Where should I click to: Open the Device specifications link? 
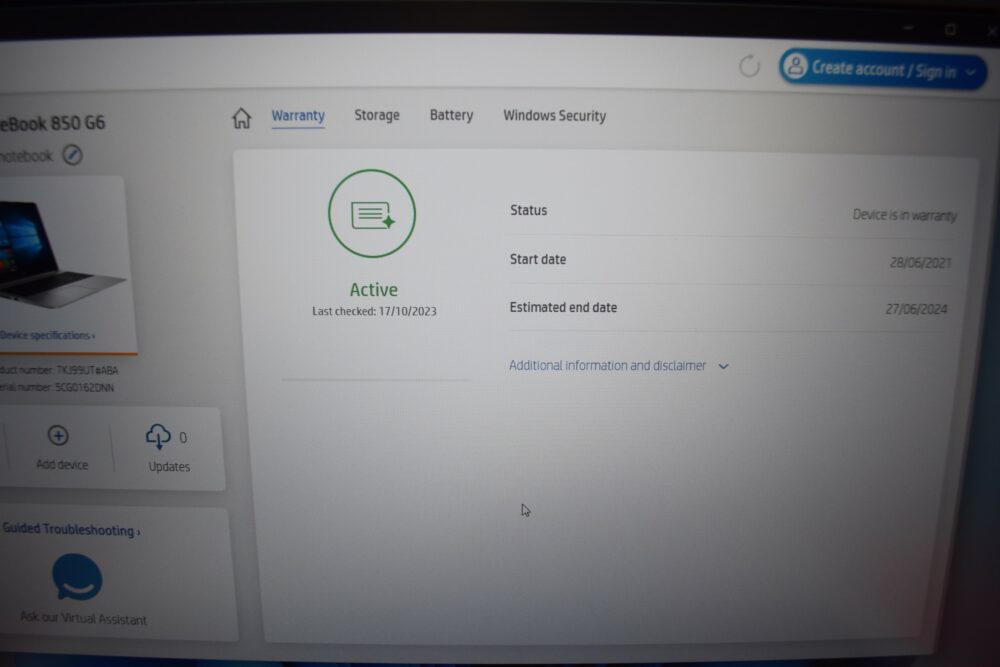(48, 335)
